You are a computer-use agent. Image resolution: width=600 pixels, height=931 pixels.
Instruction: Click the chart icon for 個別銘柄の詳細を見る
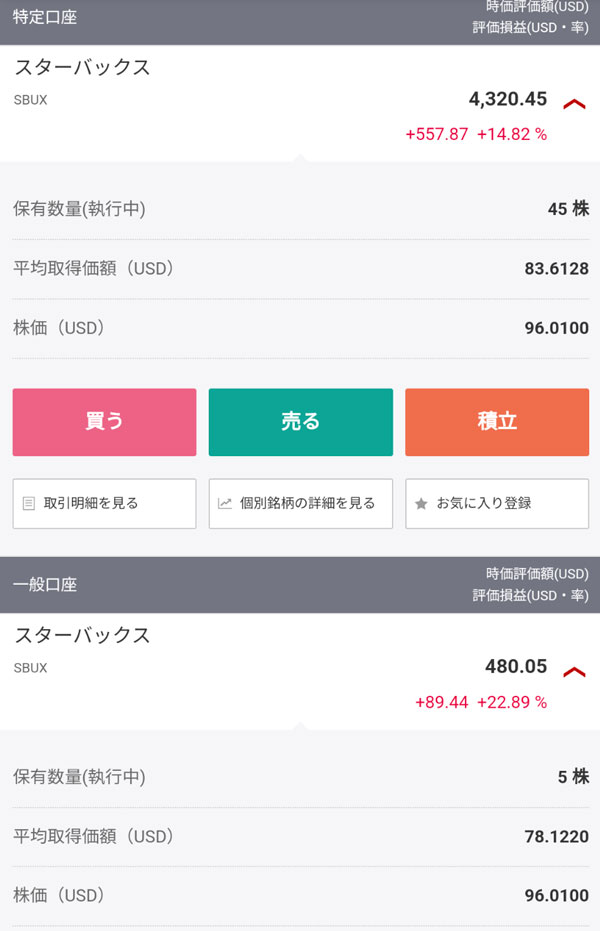pyautogui.click(x=225, y=504)
